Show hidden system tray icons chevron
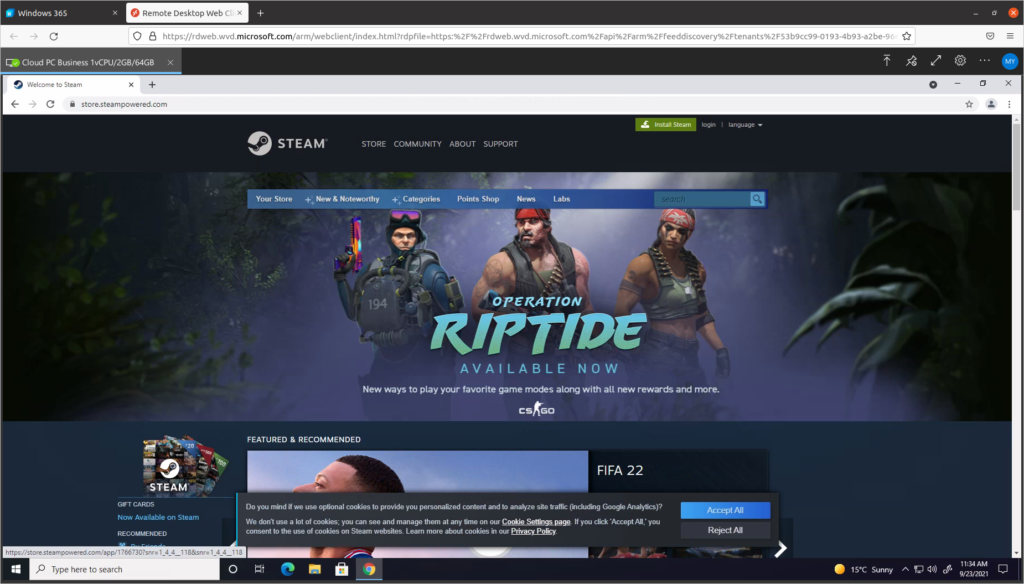 point(905,569)
